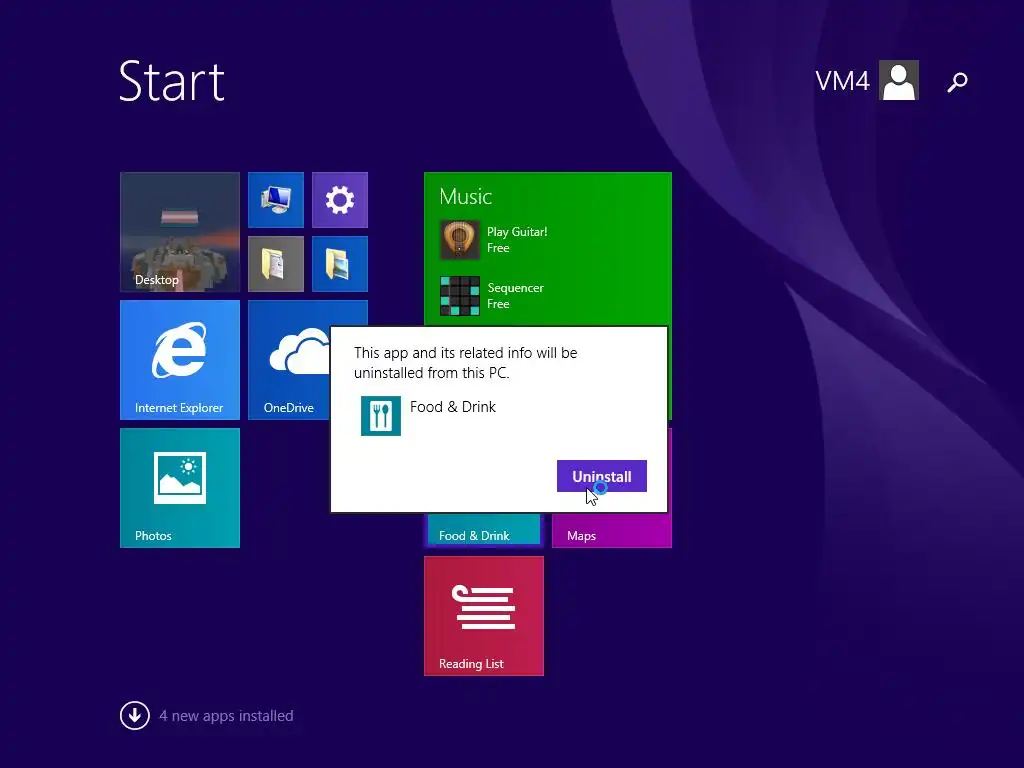Image resolution: width=1024 pixels, height=768 pixels.
Task: Click the Play Guitar! app icon
Action: [460, 240]
